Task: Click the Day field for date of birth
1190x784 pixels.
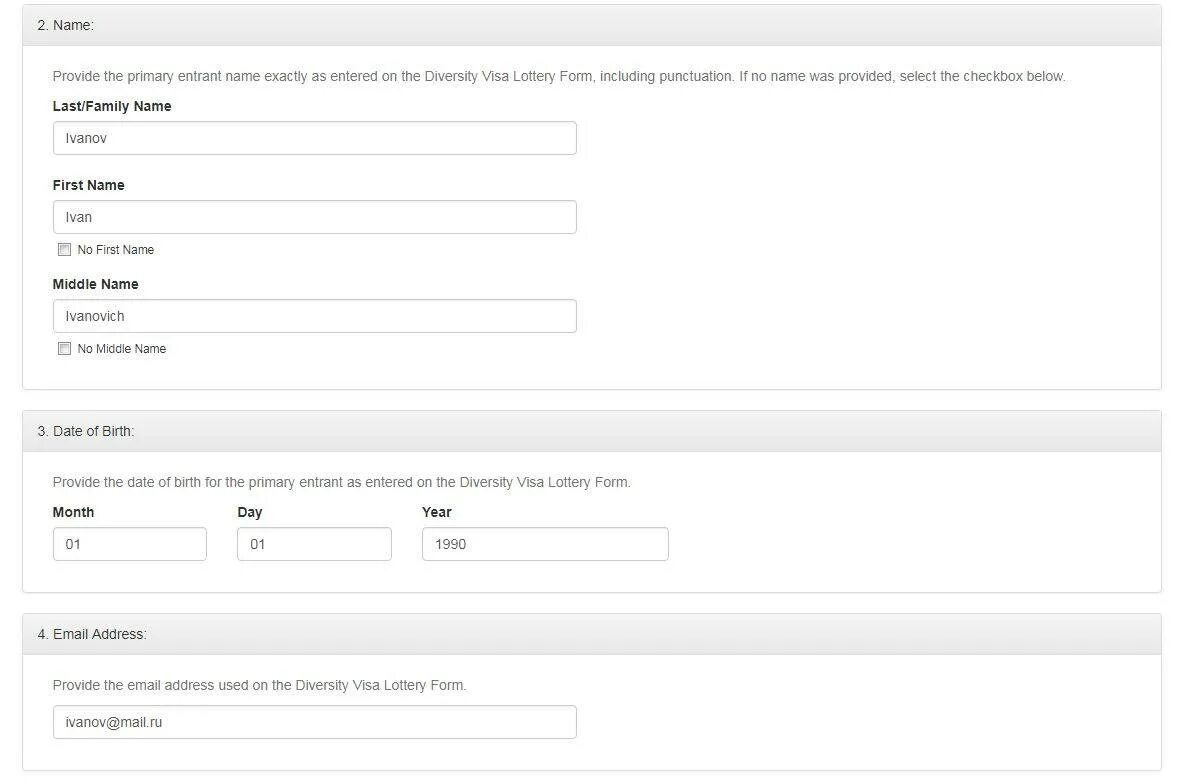Action: 314,544
